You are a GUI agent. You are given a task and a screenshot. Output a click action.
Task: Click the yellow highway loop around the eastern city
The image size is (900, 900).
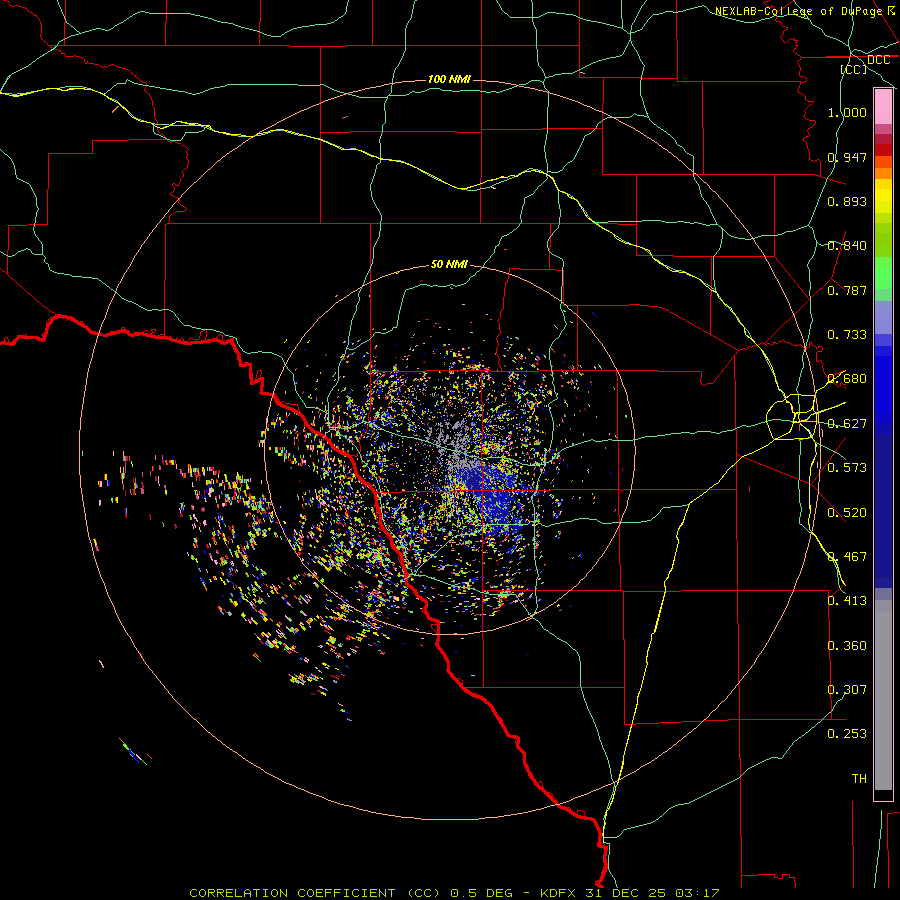(792, 417)
